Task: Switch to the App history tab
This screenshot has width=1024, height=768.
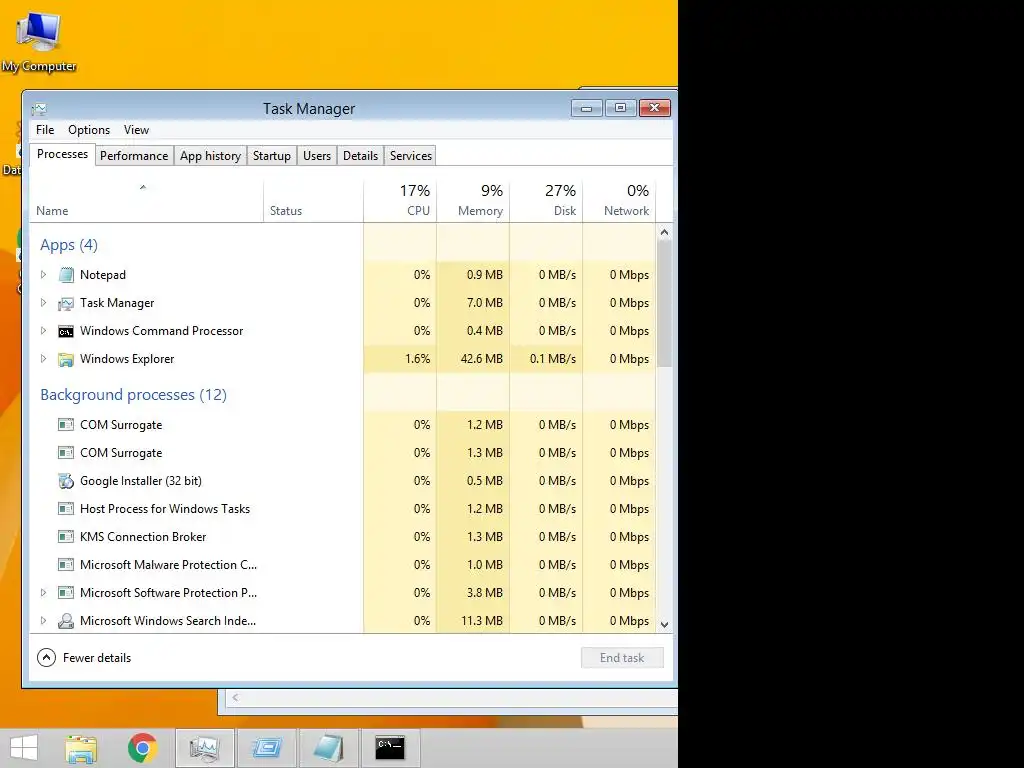Action: tap(210, 156)
